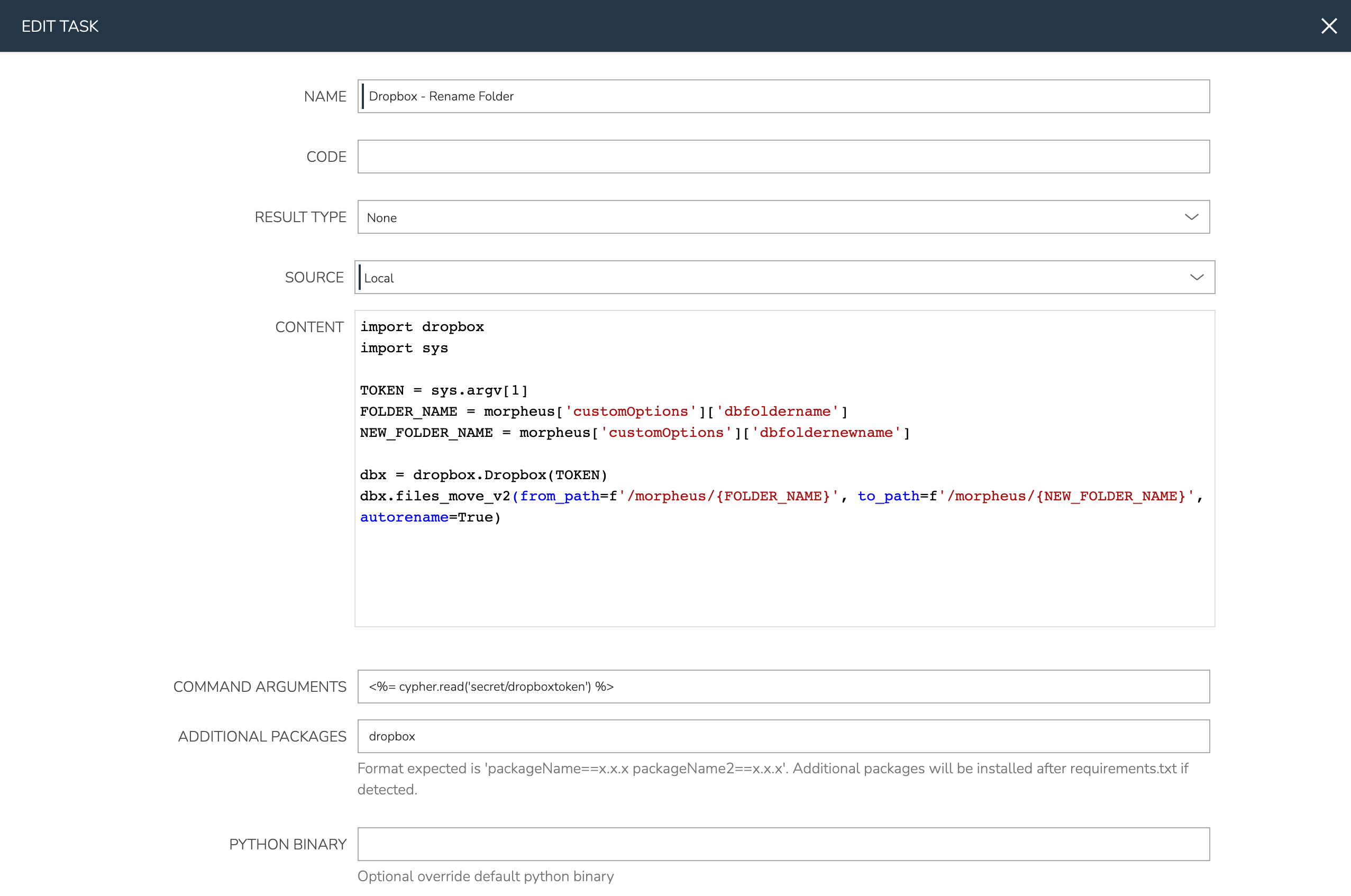This screenshot has height=896, width=1351.
Task: Click into the empty Python Binary field
Action: [783, 844]
